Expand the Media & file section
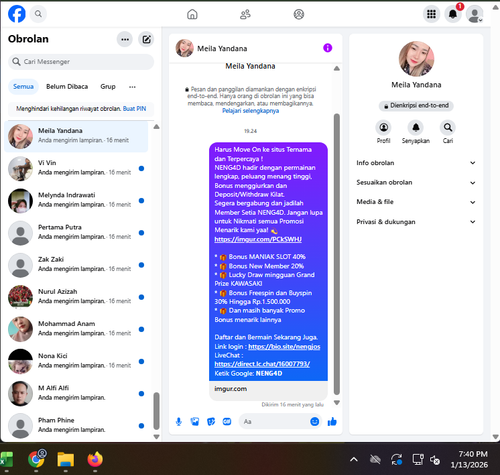The height and width of the screenshot is (475, 500). [416, 202]
